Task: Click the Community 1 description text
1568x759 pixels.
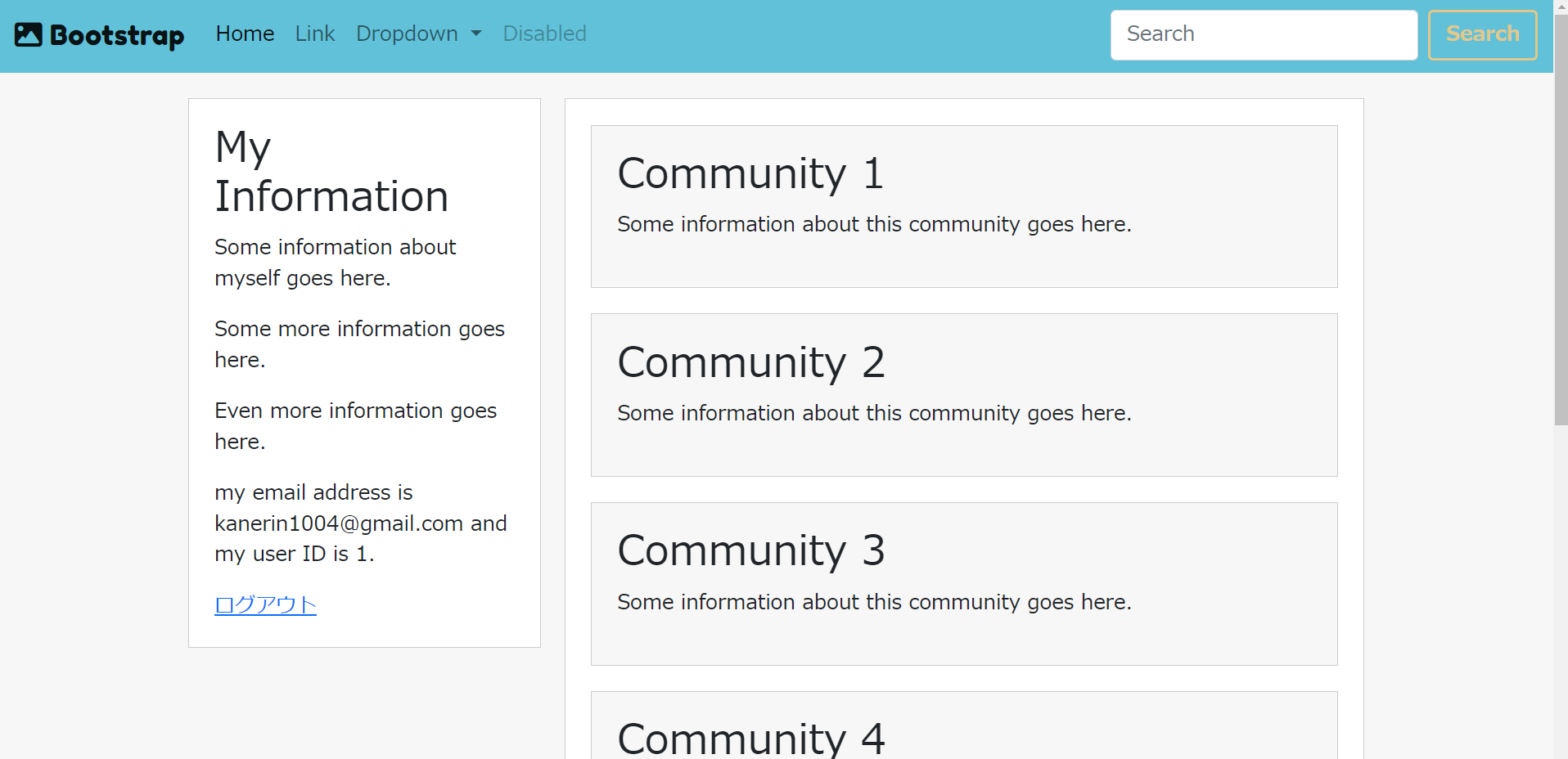Action: [x=874, y=224]
